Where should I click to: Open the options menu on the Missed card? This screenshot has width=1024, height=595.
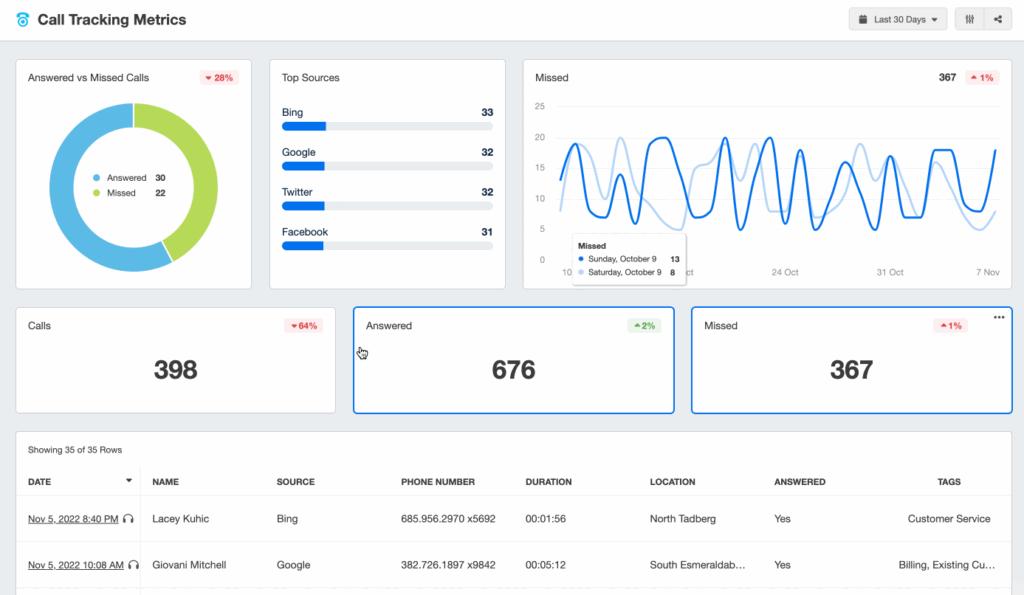coord(998,316)
